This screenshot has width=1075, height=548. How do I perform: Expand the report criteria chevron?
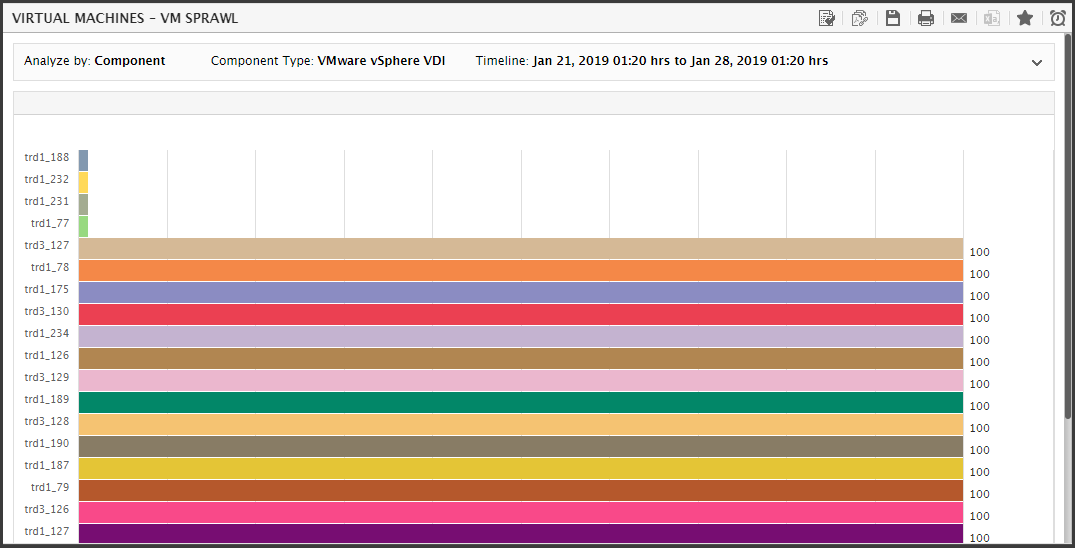(x=1037, y=62)
